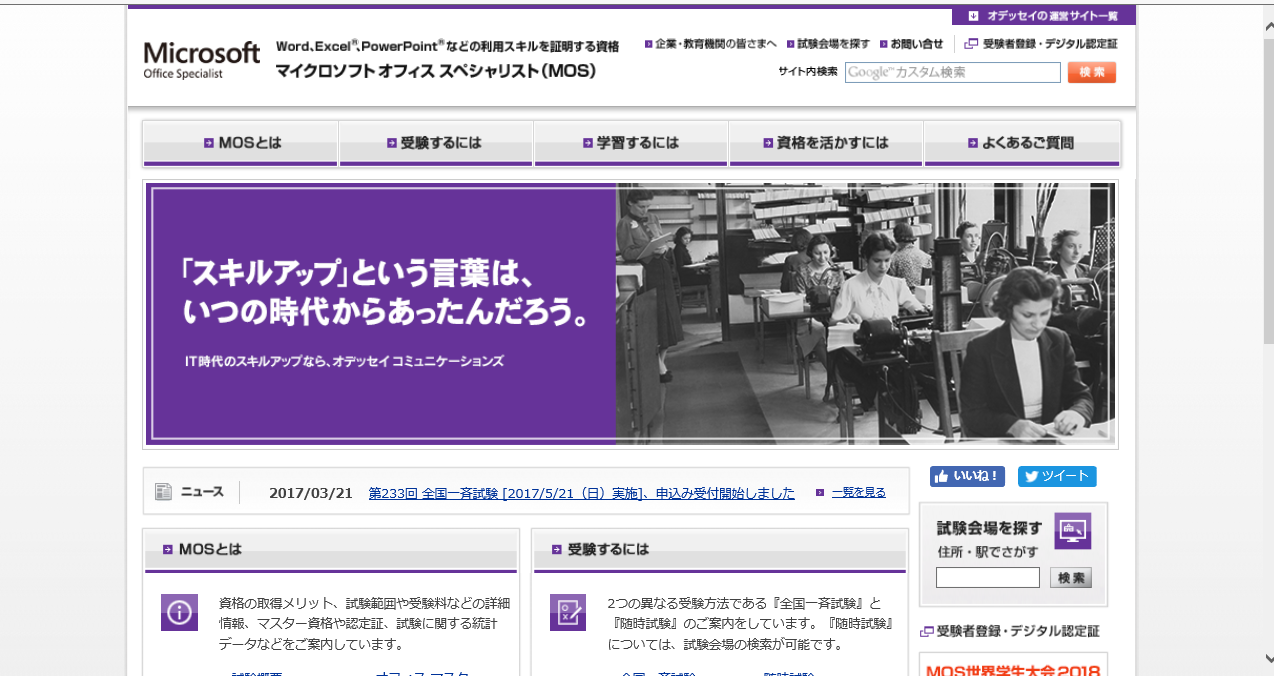Click the 2017/03/21 news date
This screenshot has width=1274, height=676.
[x=311, y=493]
